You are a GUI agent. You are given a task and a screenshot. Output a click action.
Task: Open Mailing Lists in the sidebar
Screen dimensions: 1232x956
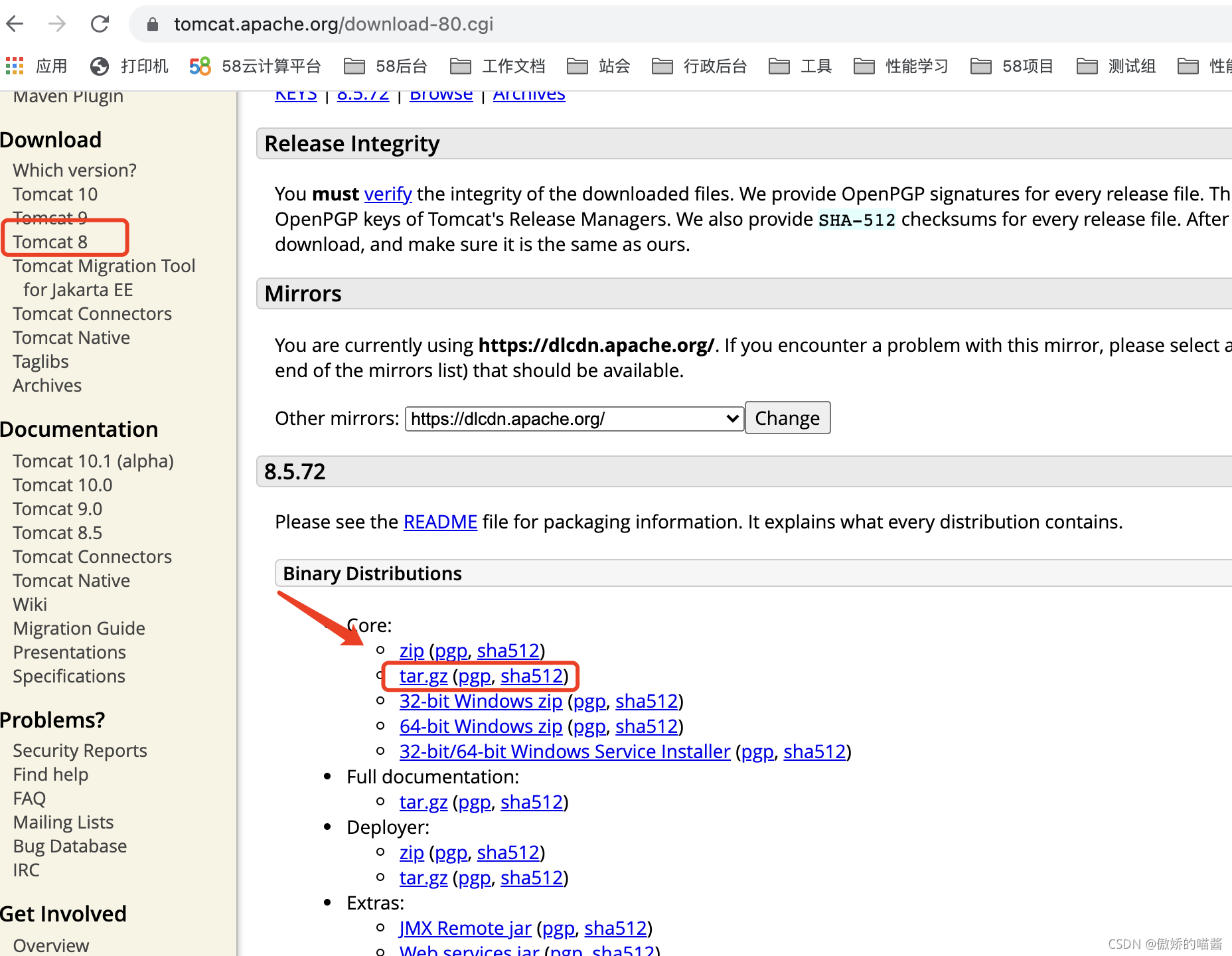pyautogui.click(x=63, y=823)
